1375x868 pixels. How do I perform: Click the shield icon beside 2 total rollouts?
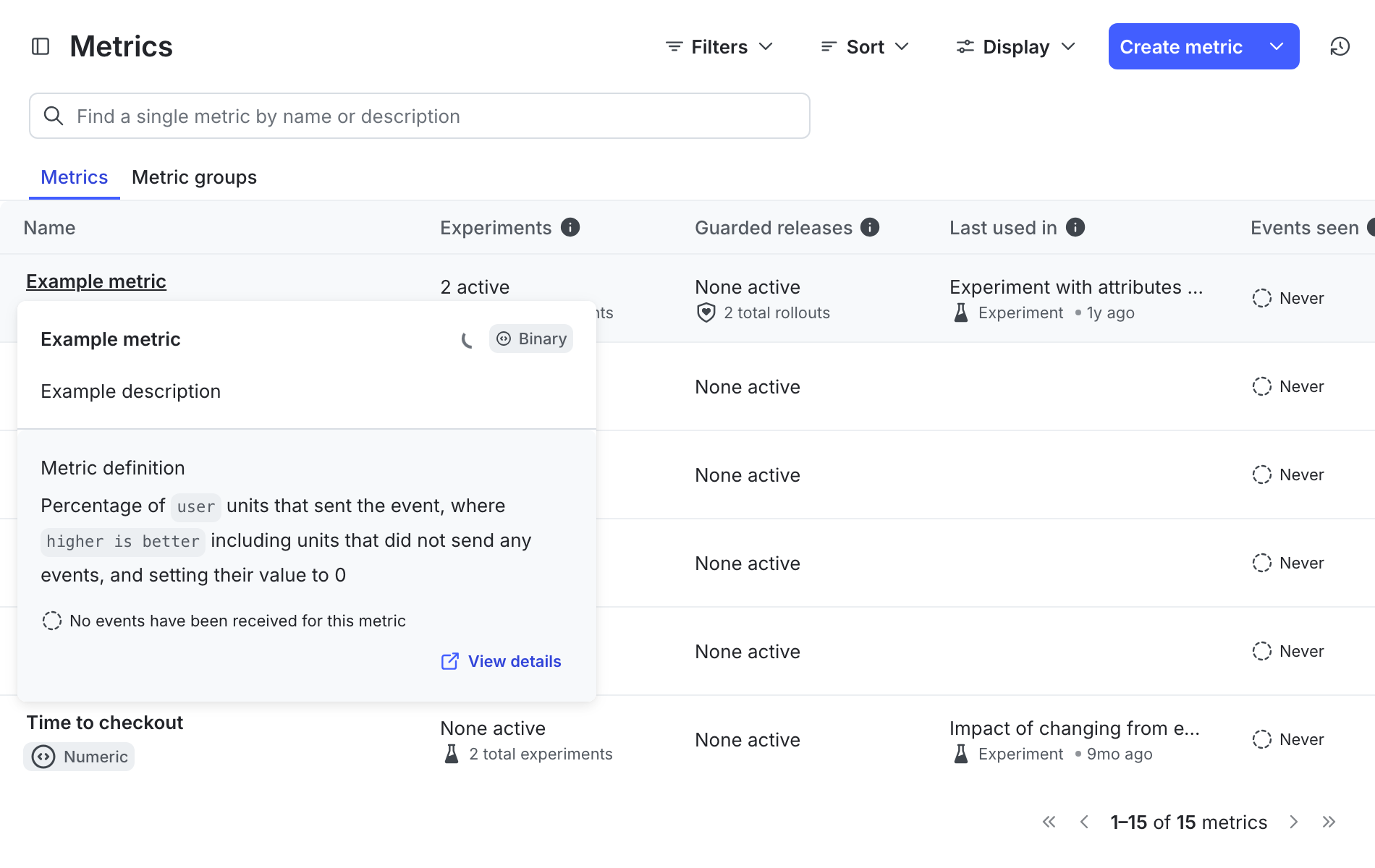(706, 313)
